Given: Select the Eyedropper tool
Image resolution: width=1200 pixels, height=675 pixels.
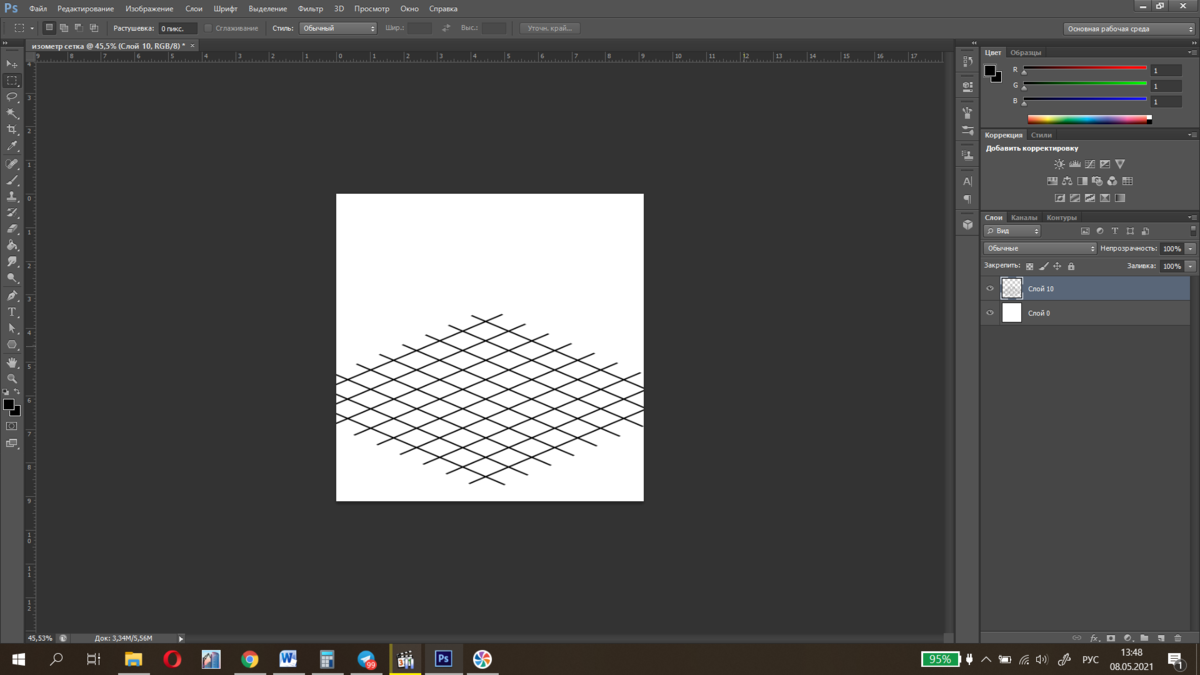Looking at the screenshot, I should click(12, 147).
